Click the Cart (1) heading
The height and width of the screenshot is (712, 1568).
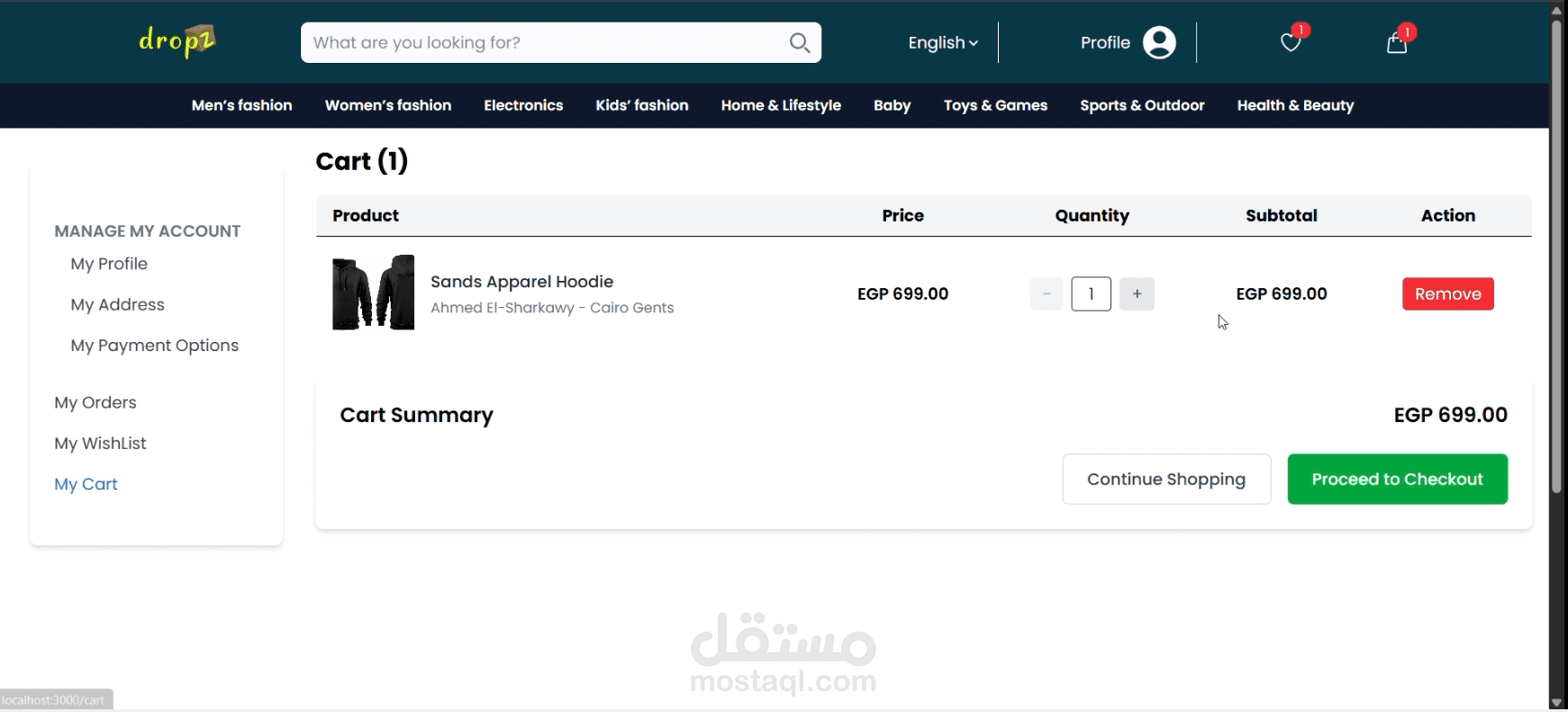pos(361,161)
